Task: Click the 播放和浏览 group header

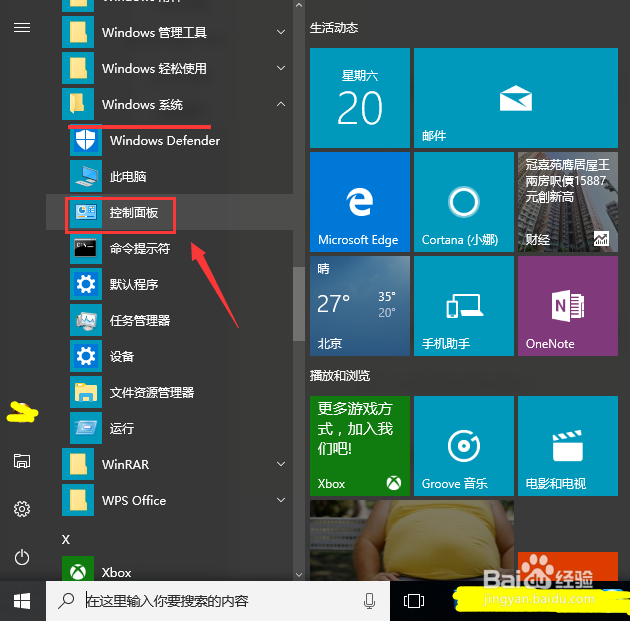Action: tap(340, 376)
